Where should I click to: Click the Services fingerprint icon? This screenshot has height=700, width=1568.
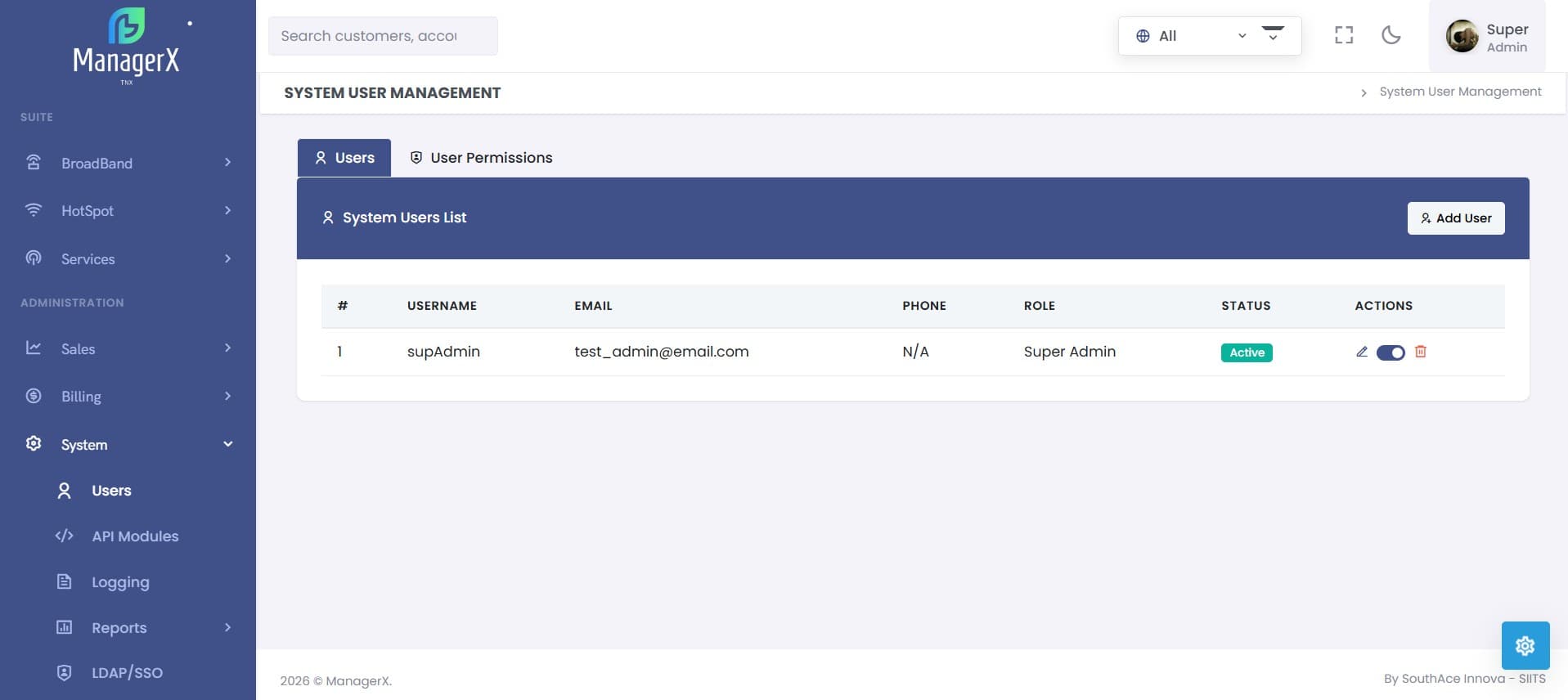click(34, 258)
